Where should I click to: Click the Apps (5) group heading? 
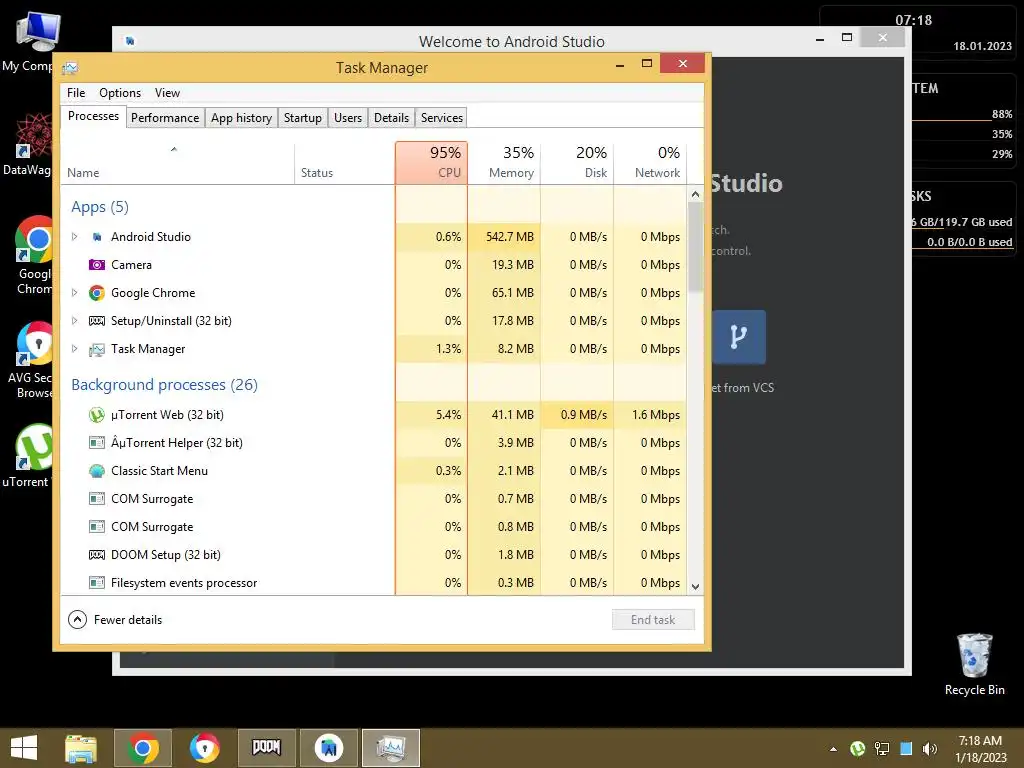(100, 207)
